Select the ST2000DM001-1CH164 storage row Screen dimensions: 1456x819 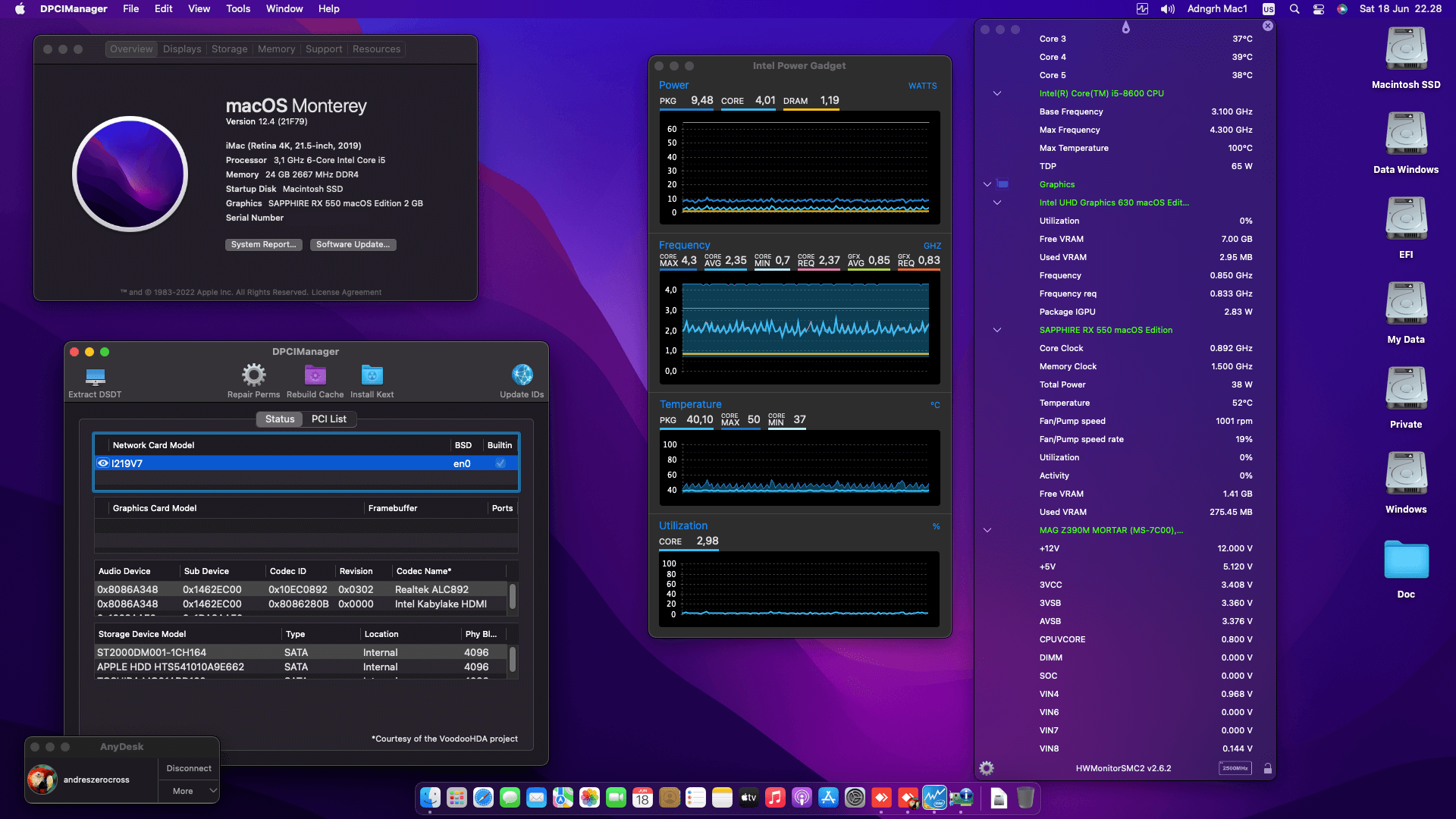click(301, 652)
